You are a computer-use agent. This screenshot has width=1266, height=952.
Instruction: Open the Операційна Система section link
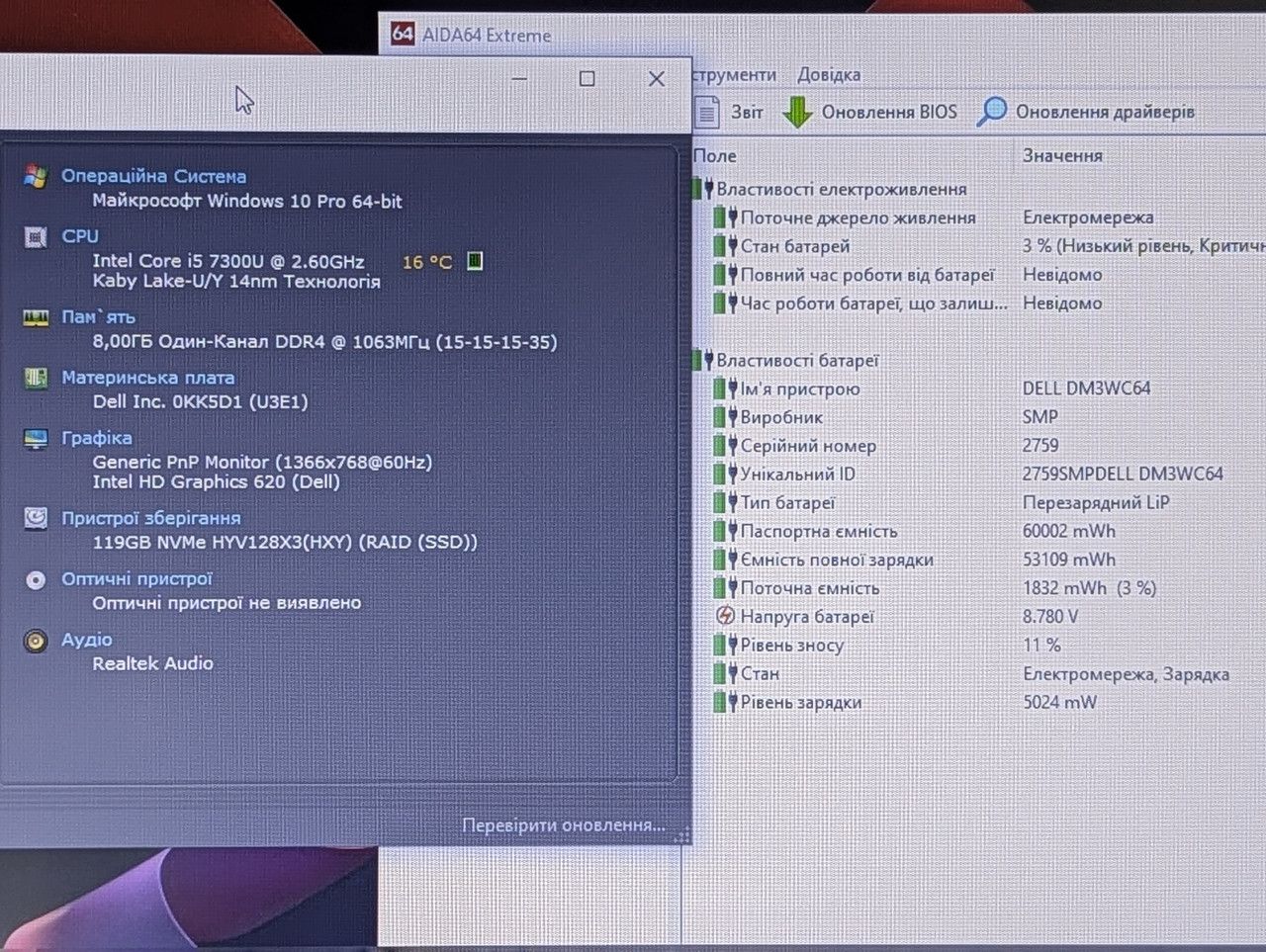(x=153, y=176)
